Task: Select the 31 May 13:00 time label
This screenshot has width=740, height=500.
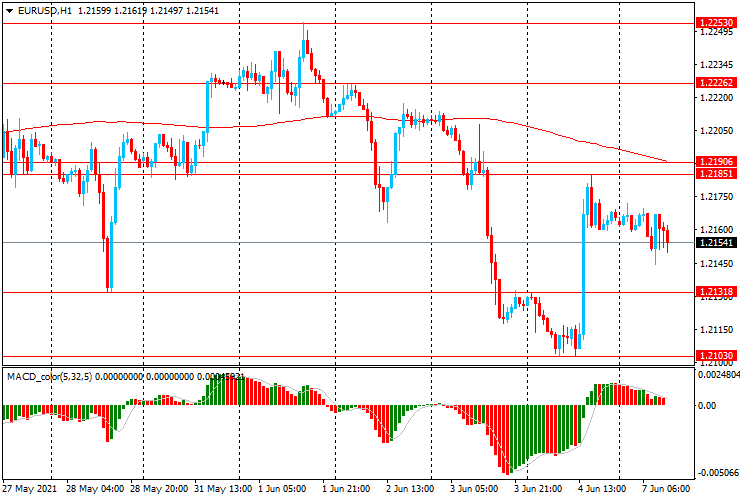Action: (x=223, y=489)
